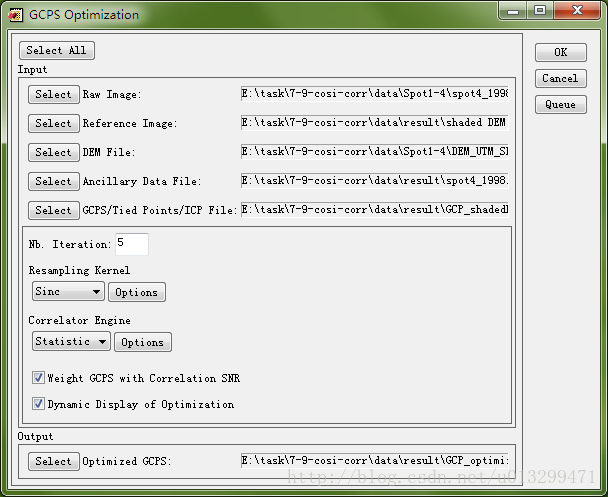Toggle Dynamic Display of Optimization checkbox
This screenshot has height=497, width=608.
click(x=38, y=404)
